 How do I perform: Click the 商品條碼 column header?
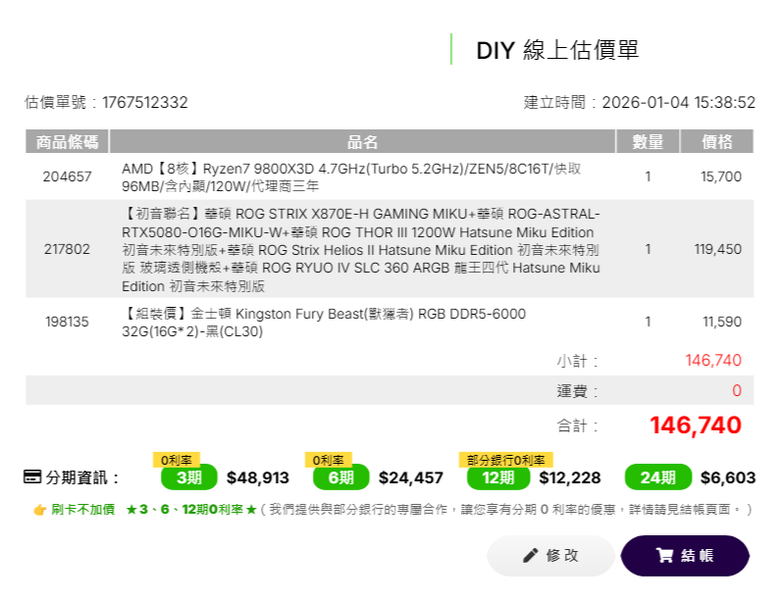67,142
